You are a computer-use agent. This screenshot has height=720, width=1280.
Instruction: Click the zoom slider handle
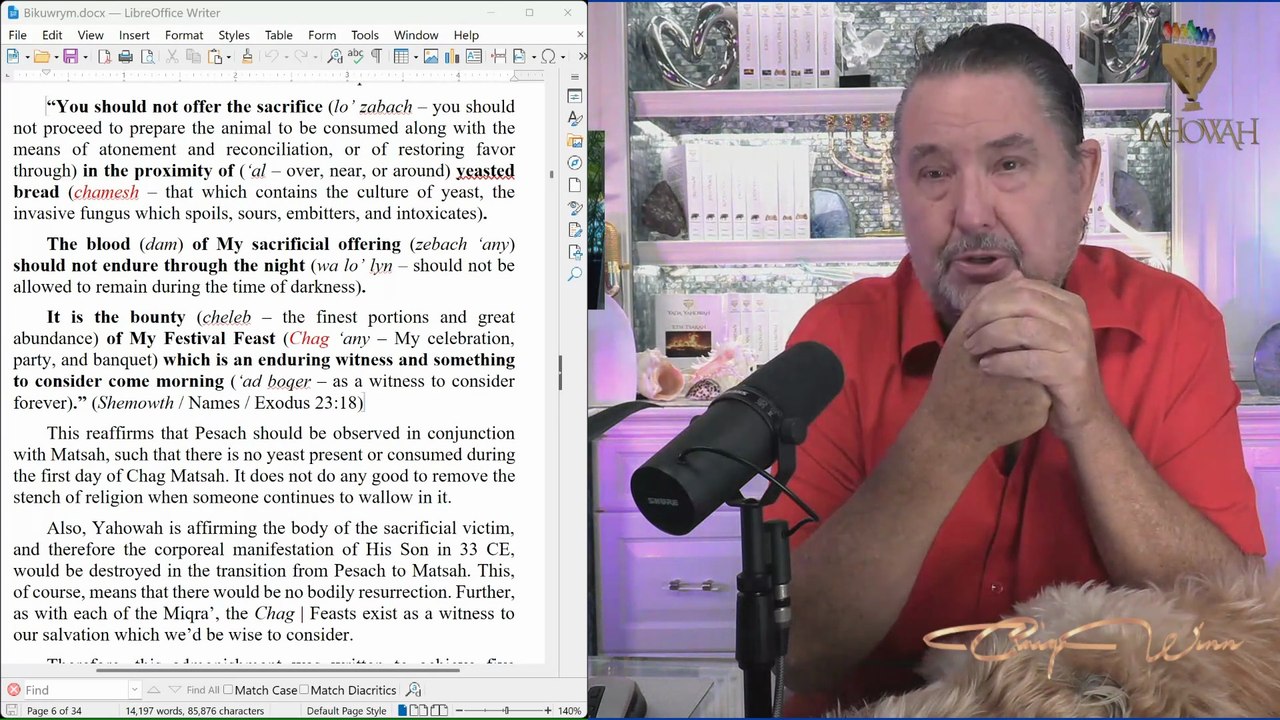[506, 711]
